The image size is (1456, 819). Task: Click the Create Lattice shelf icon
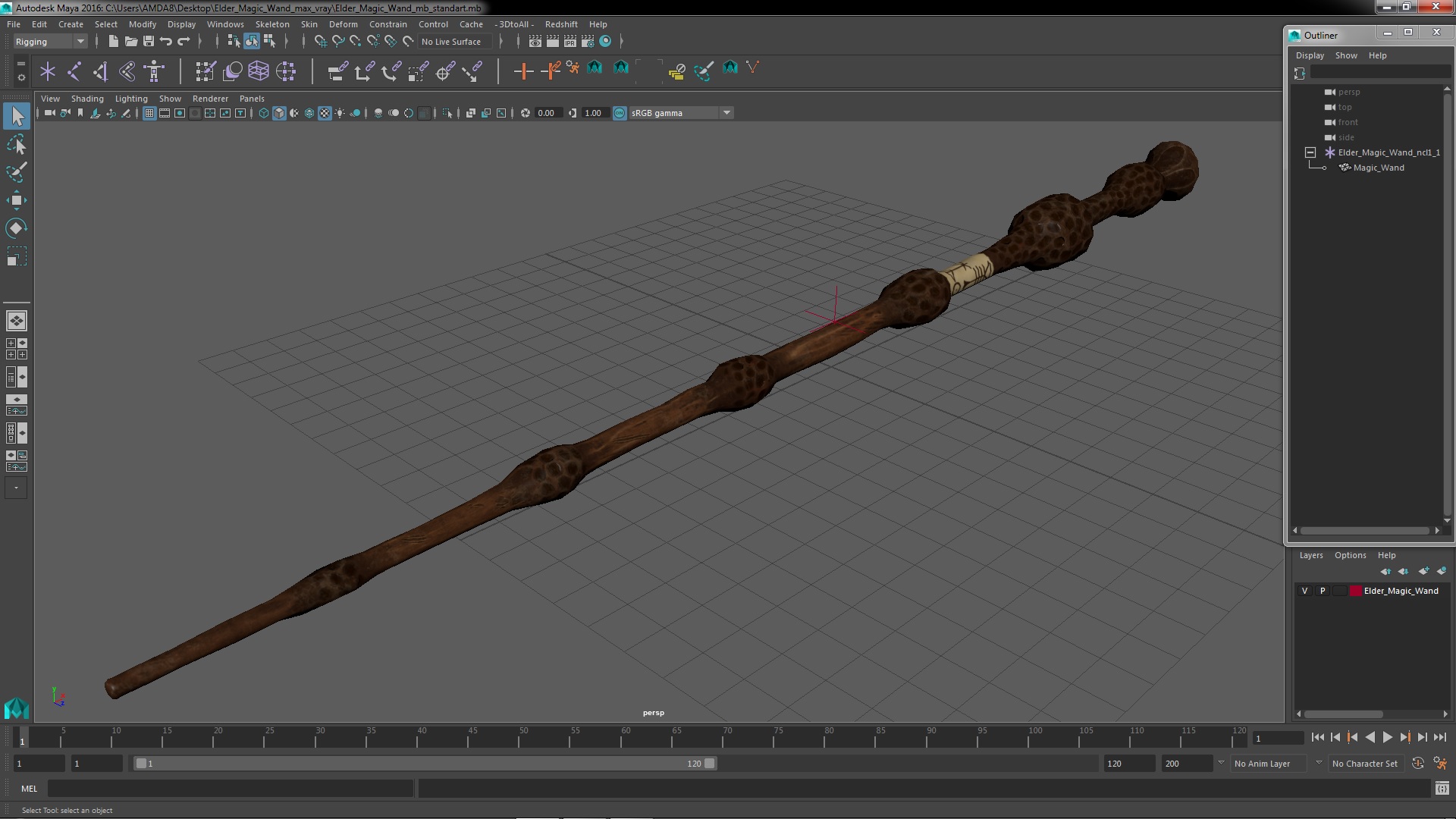pos(259,72)
